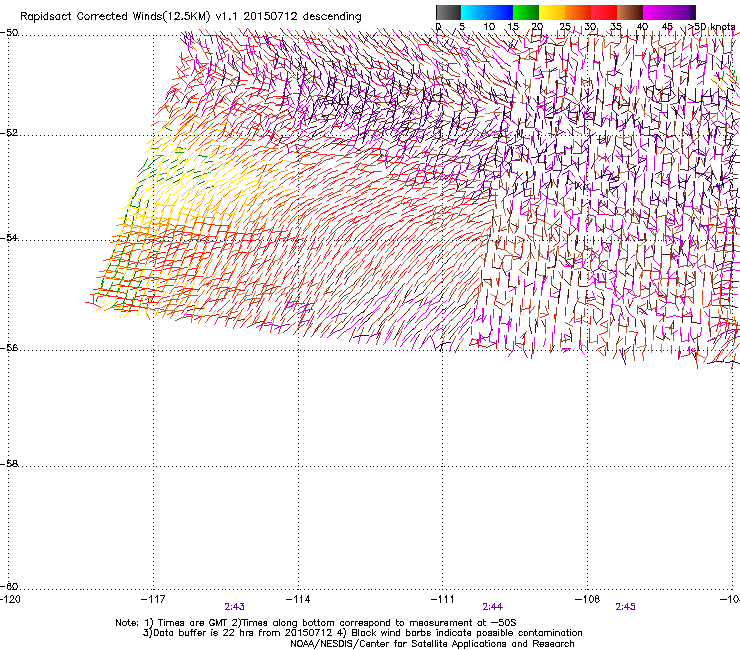Click the orange 25-30 knots legend segment
Screen dimensions: 740x650
[578, 12]
